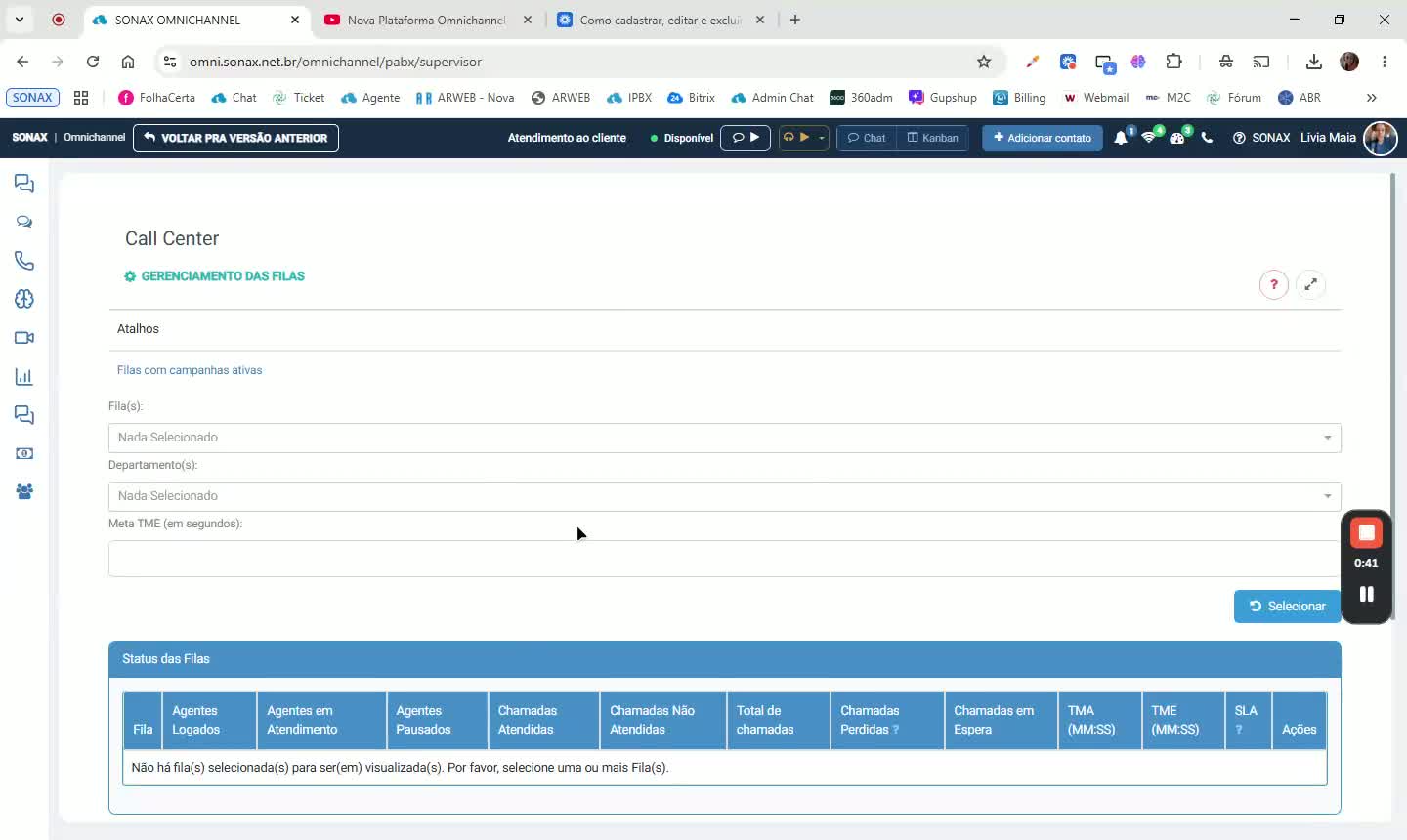Open the users group sidebar icon

[x=24, y=492]
